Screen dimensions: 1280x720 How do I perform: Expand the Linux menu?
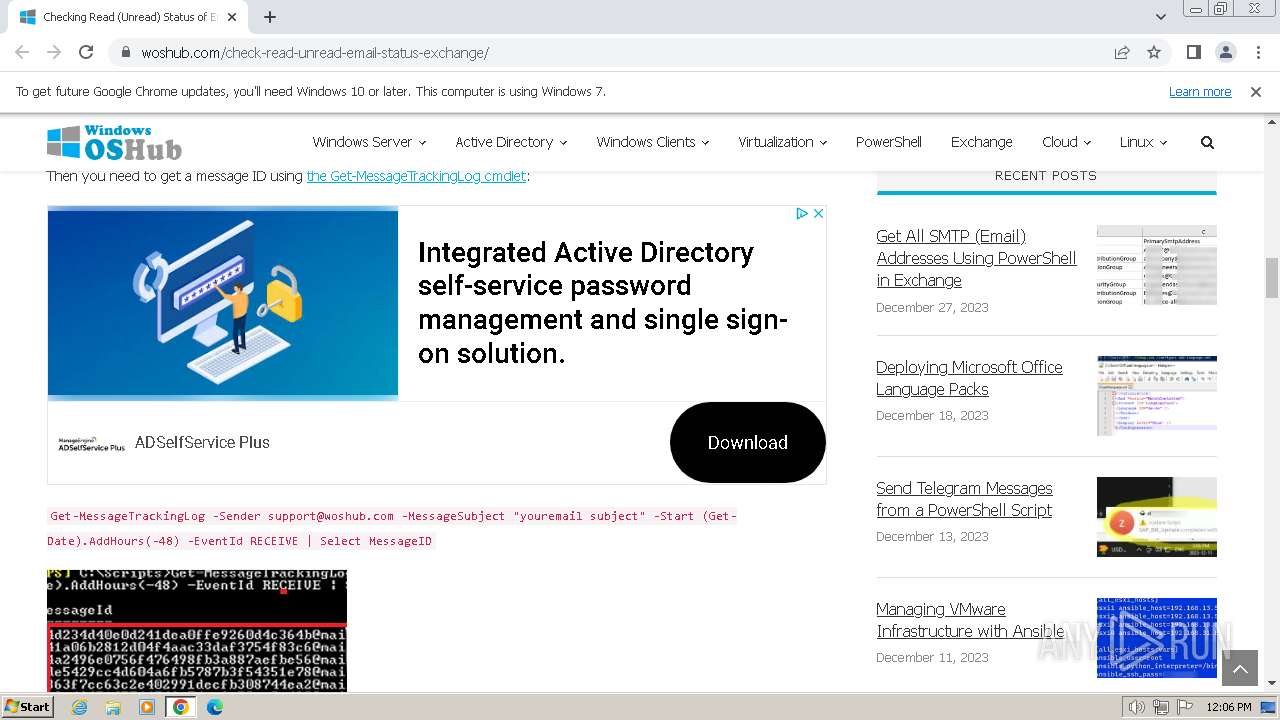pos(1143,142)
